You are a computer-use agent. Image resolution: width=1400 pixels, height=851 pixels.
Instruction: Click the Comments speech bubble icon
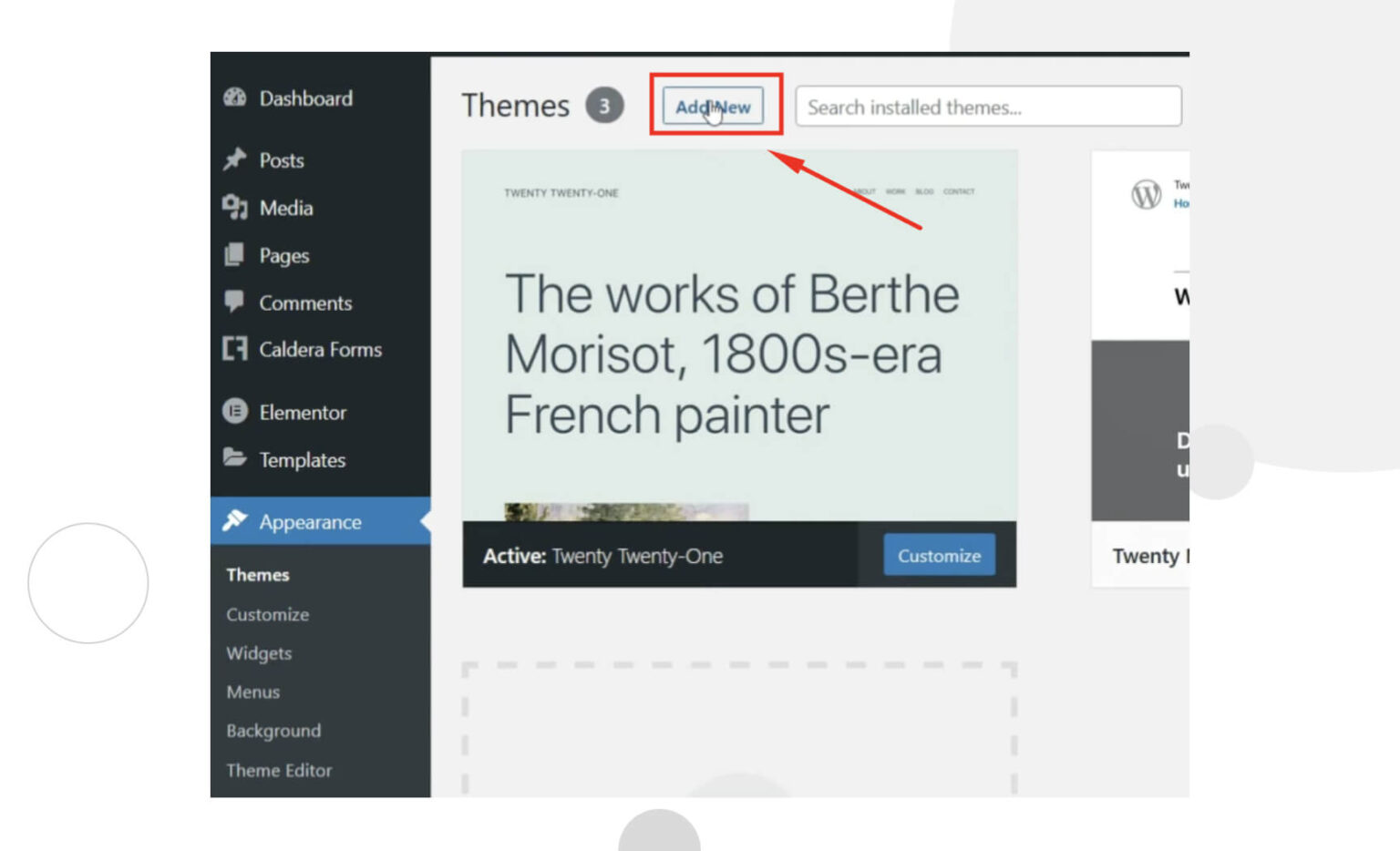point(235,302)
